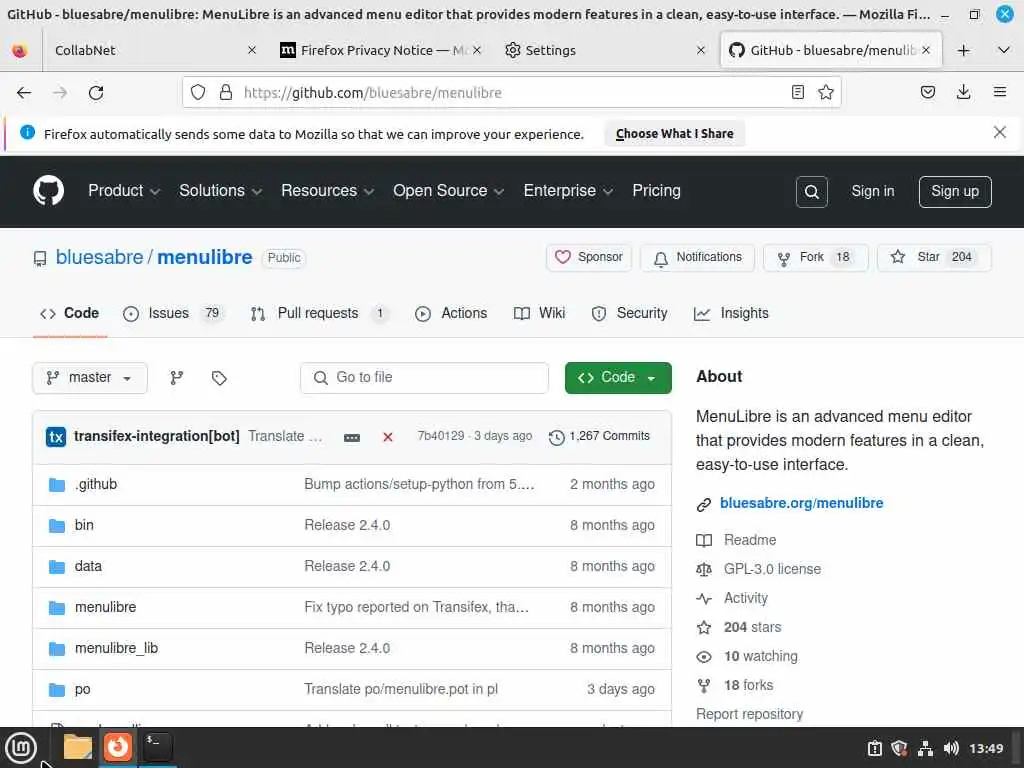Click the Firefox icon in taskbar
Image resolution: width=1024 pixels, height=768 pixels.
click(118, 746)
